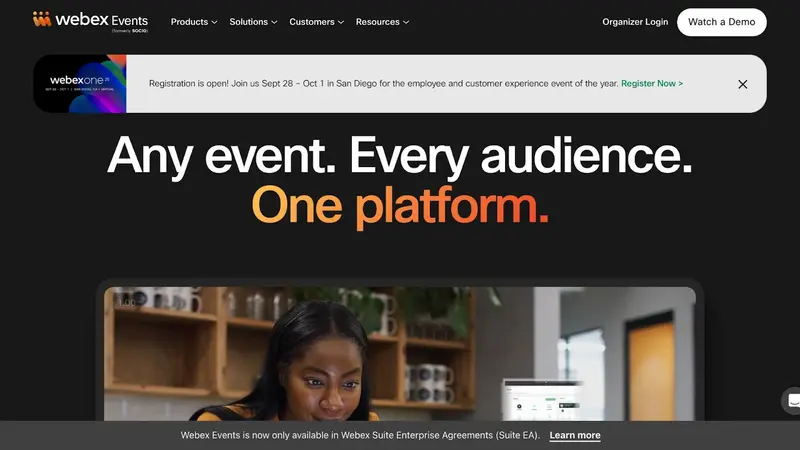Screen dimensions: 800x450
Task: Click the Watch a Demo button
Action: (x=721, y=22)
